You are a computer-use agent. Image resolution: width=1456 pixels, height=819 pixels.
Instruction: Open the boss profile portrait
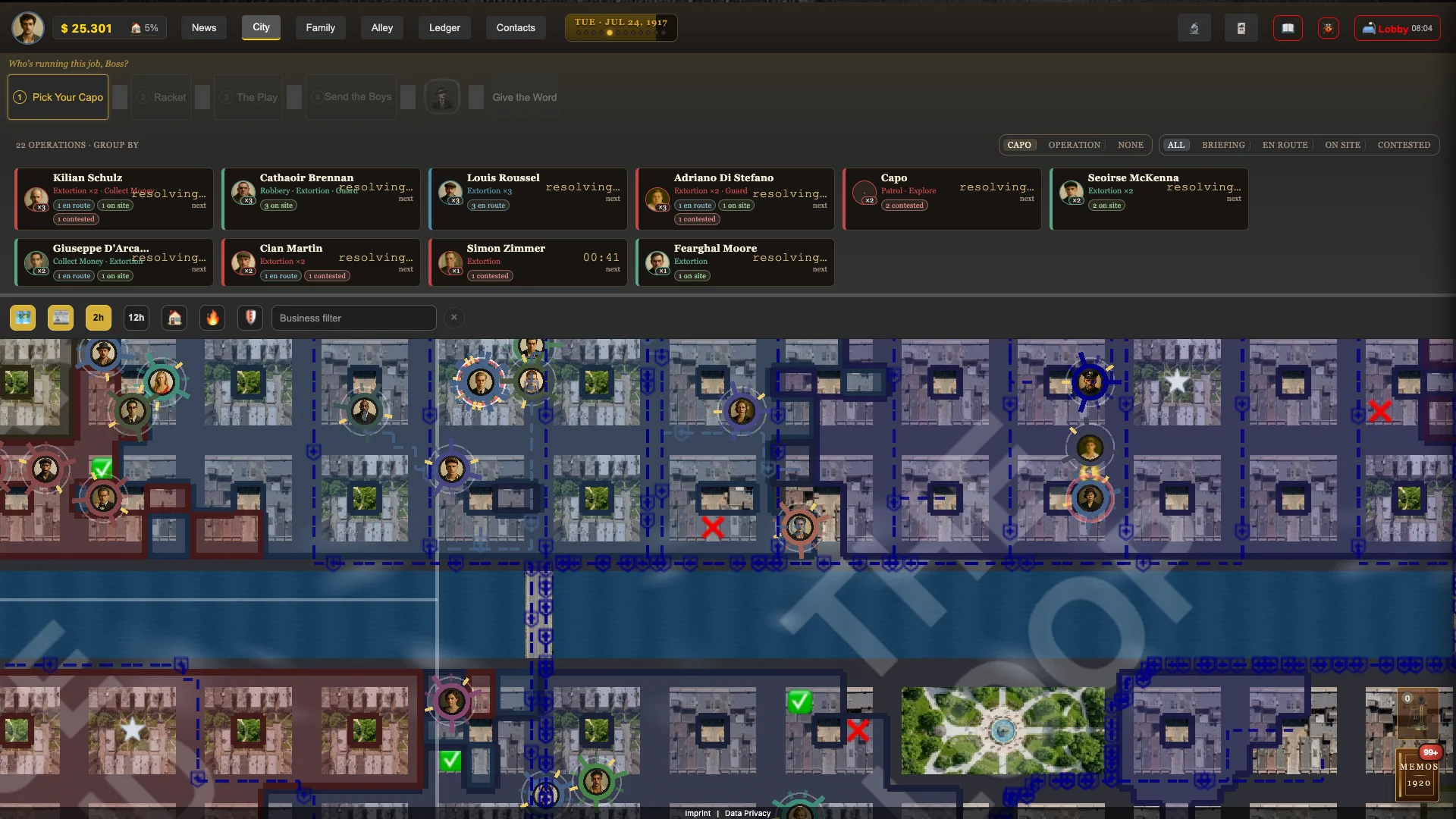click(x=28, y=28)
